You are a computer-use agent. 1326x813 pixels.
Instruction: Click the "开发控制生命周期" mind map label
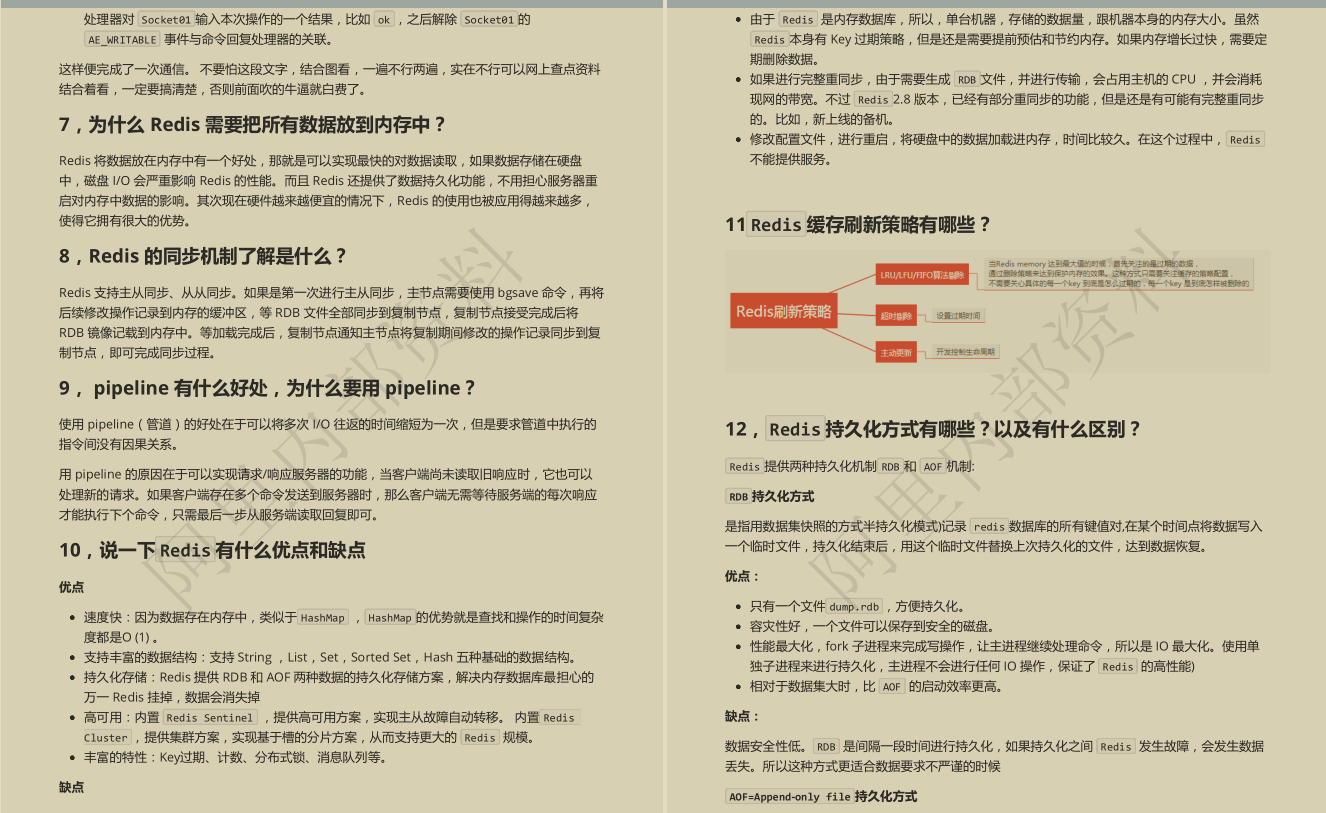coord(965,352)
